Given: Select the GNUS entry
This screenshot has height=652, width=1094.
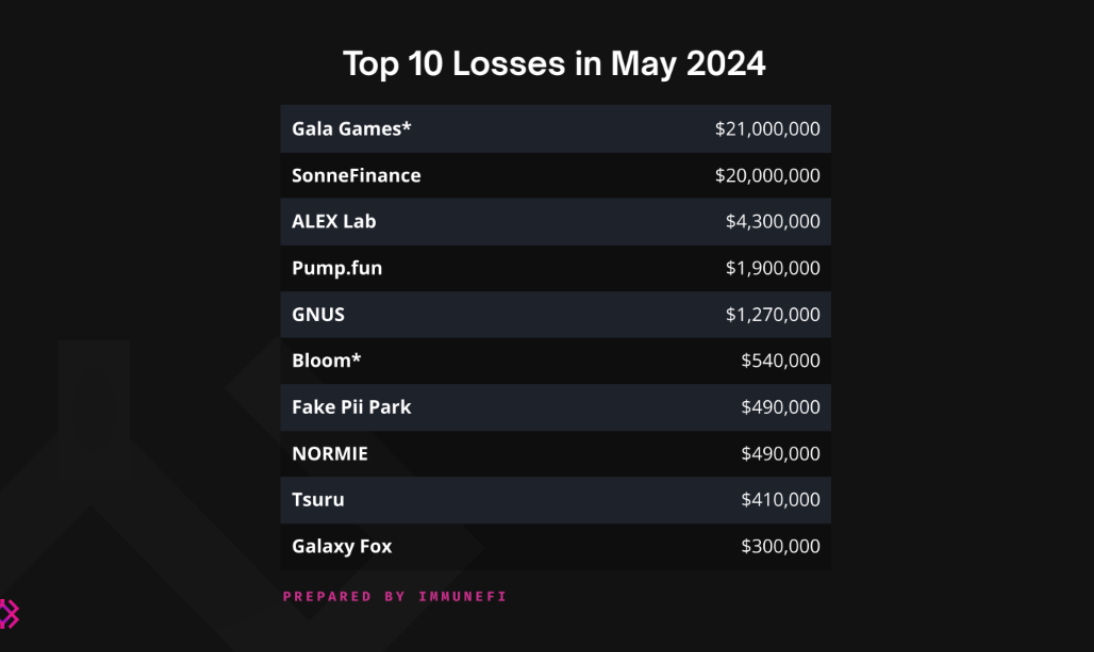Looking at the screenshot, I should (x=318, y=314).
